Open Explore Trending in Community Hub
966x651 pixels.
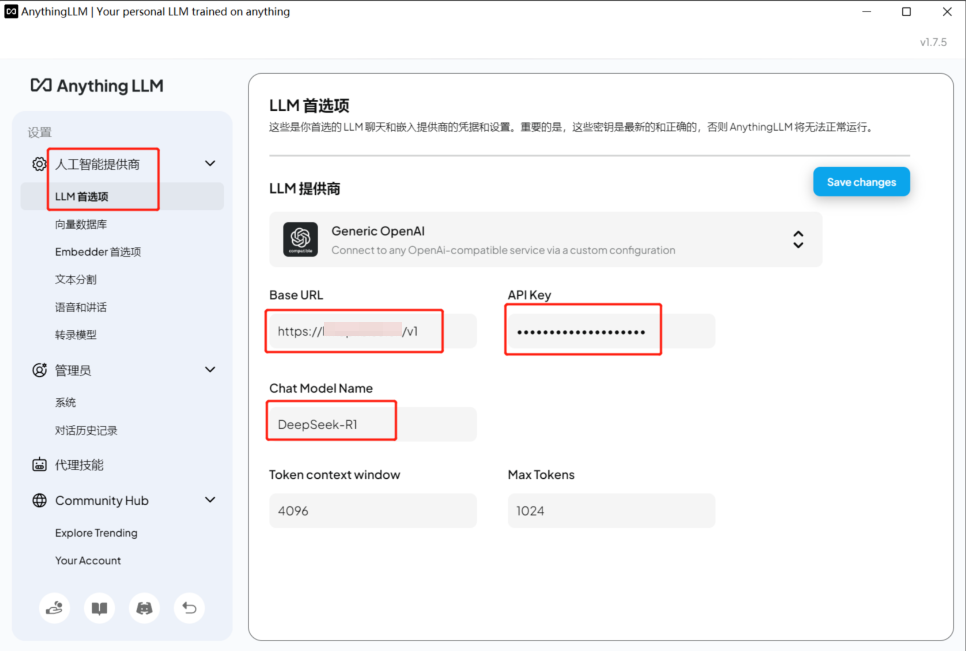(x=96, y=533)
